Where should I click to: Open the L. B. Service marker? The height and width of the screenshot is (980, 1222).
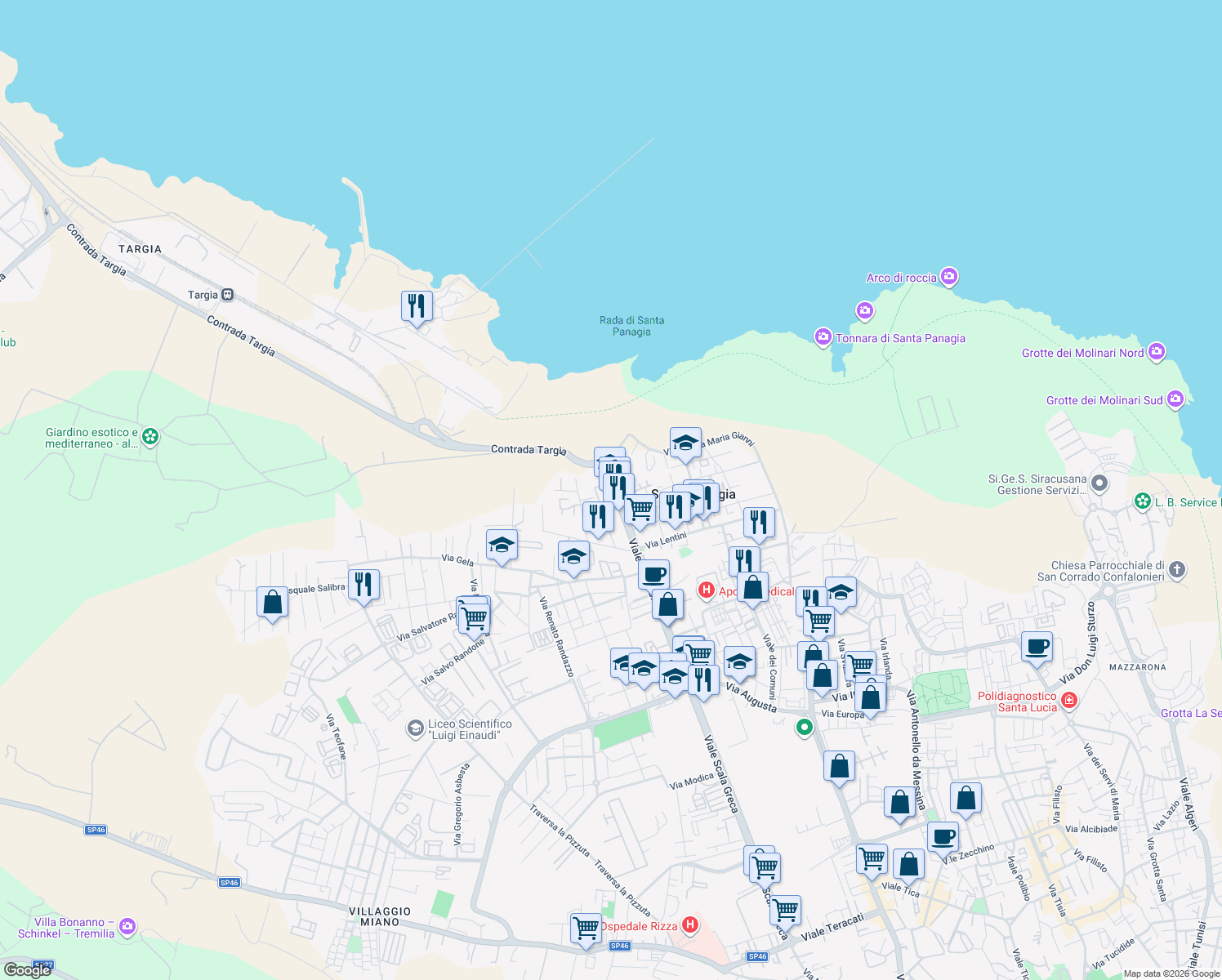pos(1142,501)
